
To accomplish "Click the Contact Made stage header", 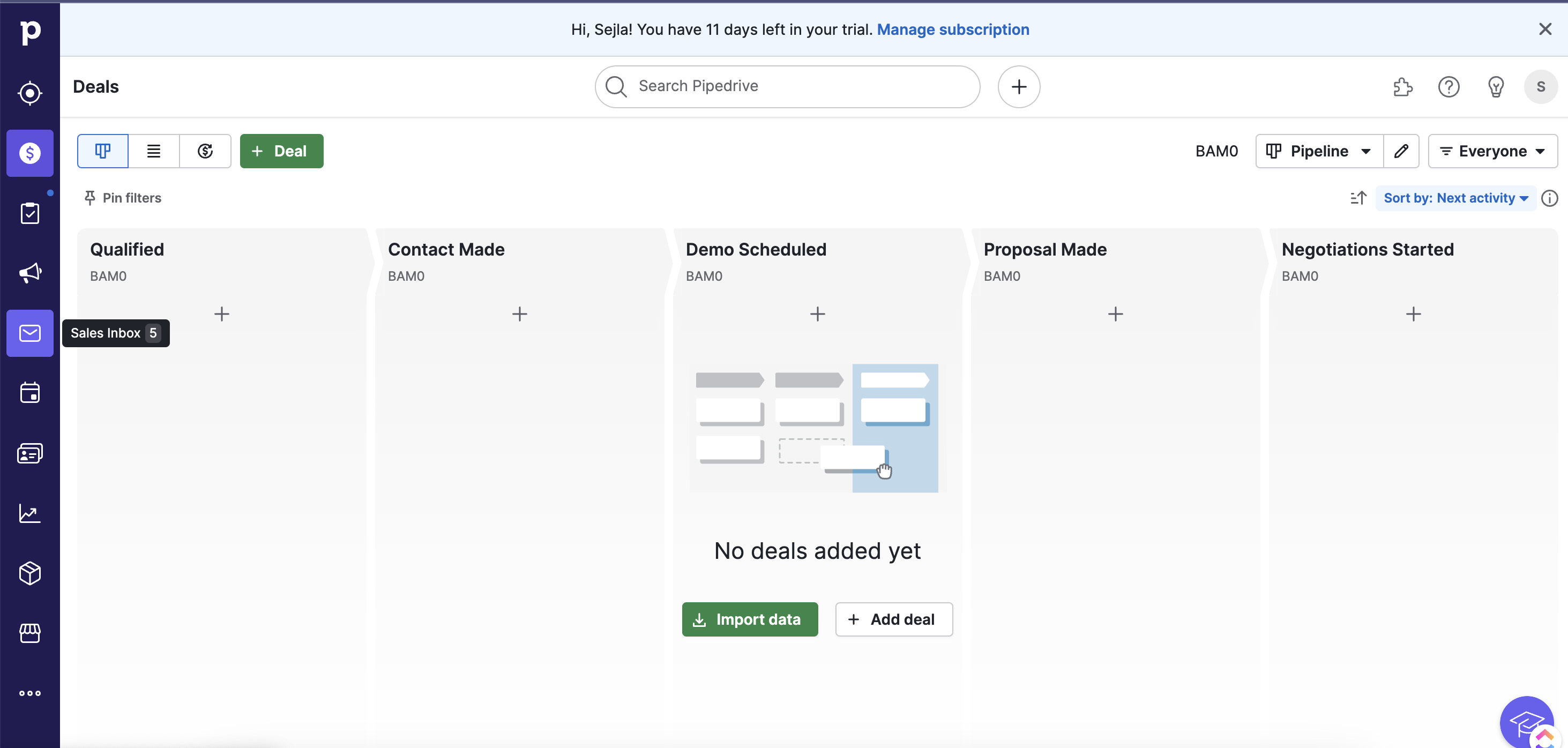I will pos(446,250).
